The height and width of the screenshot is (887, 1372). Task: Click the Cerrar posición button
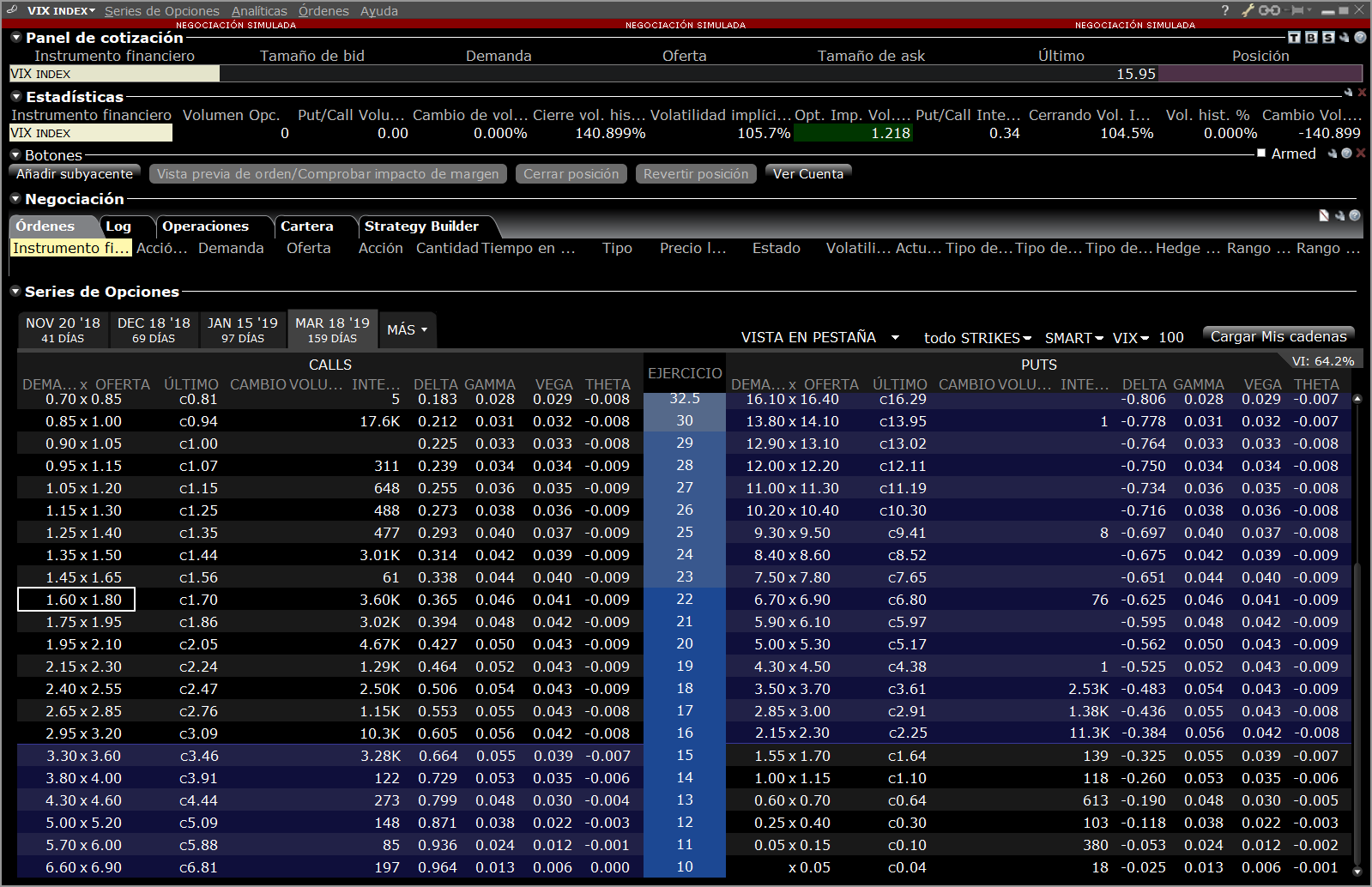[x=571, y=174]
